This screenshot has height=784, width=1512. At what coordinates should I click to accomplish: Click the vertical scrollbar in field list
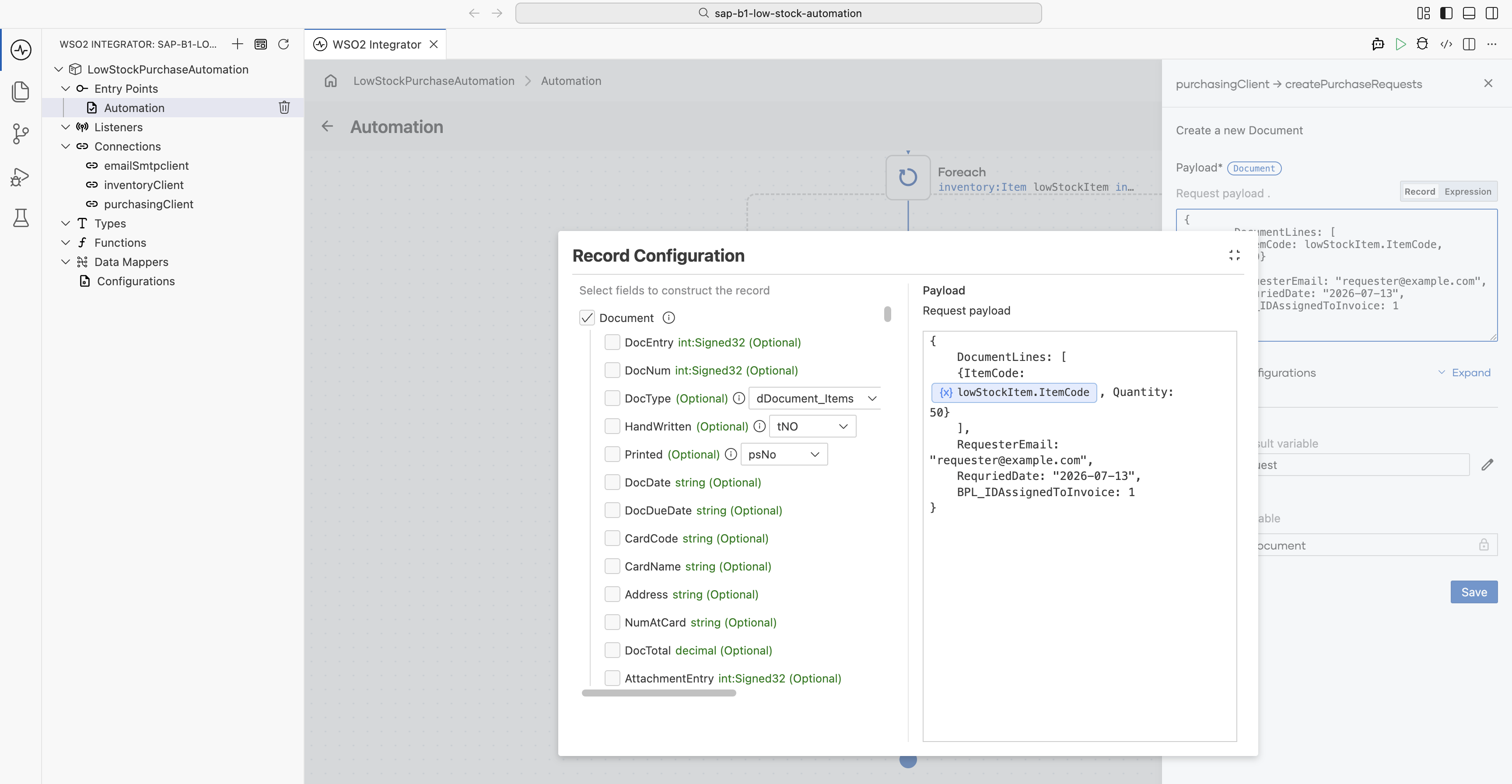[888, 314]
